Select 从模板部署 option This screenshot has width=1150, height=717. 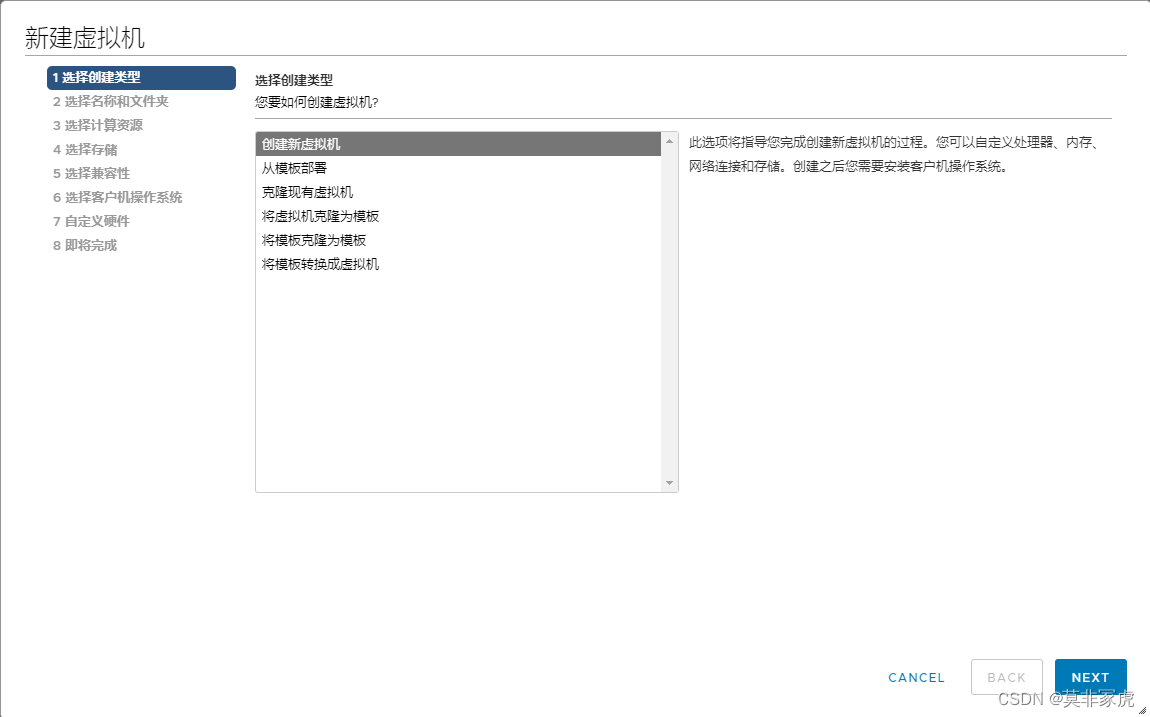pyautogui.click(x=458, y=168)
